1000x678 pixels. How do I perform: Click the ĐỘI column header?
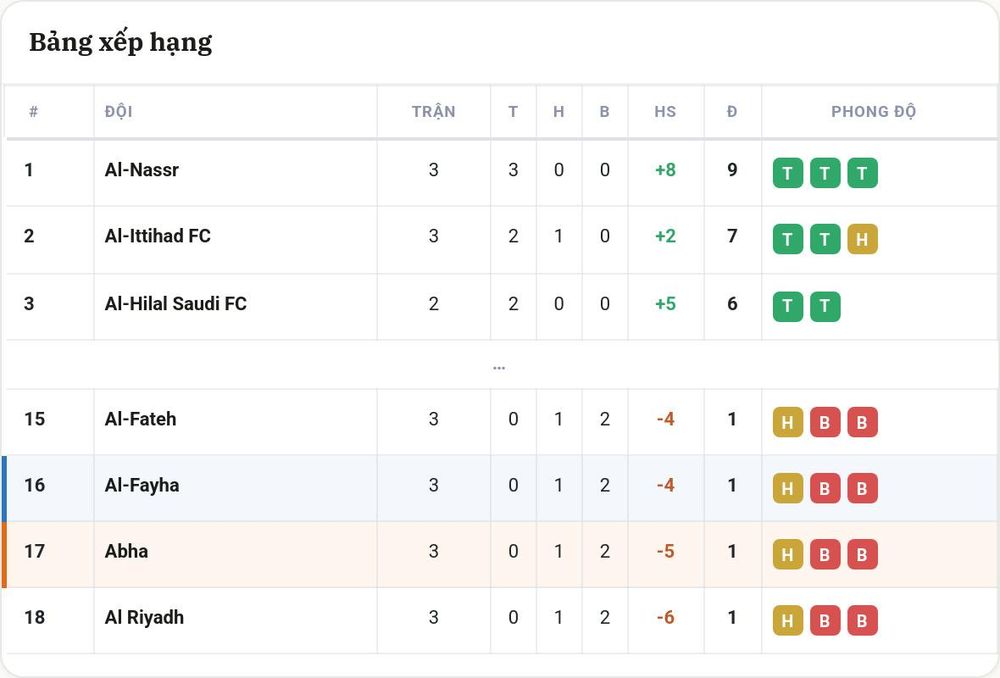pyautogui.click(x=119, y=112)
